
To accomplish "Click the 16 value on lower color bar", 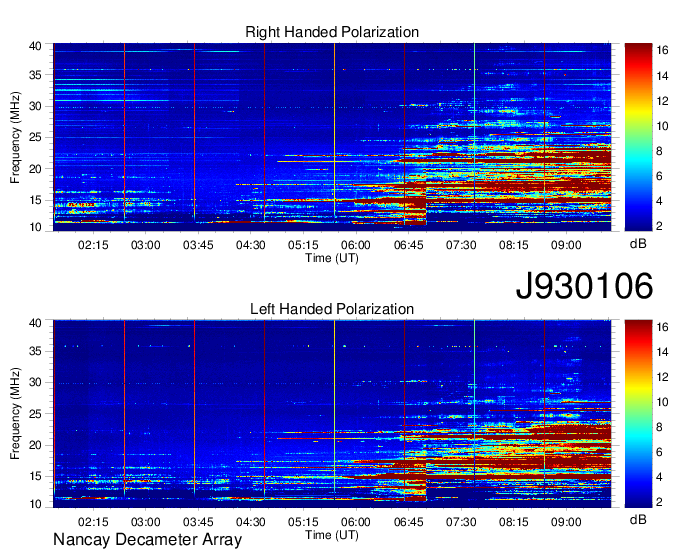I will (663, 327).
